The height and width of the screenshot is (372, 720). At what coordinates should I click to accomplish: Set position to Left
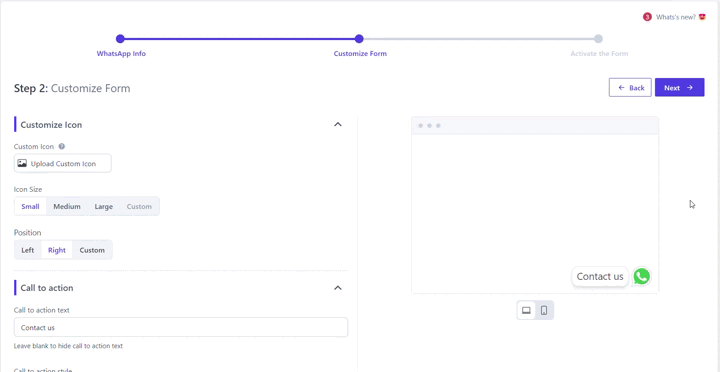pyautogui.click(x=28, y=250)
